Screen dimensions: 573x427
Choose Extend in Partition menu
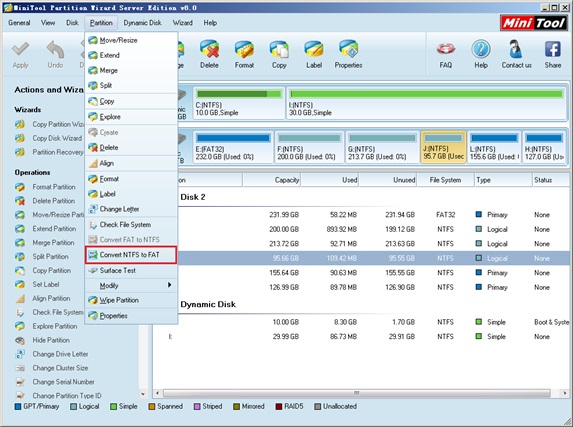point(131,56)
